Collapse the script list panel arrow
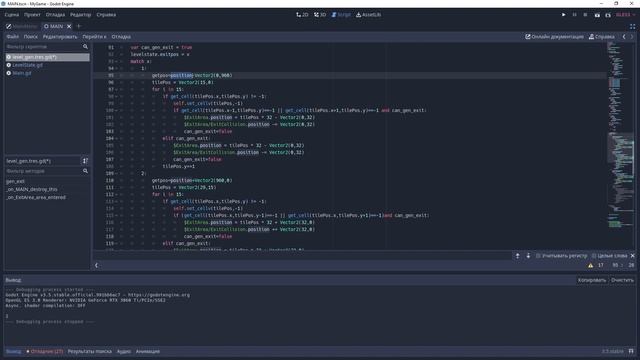 coord(96,265)
